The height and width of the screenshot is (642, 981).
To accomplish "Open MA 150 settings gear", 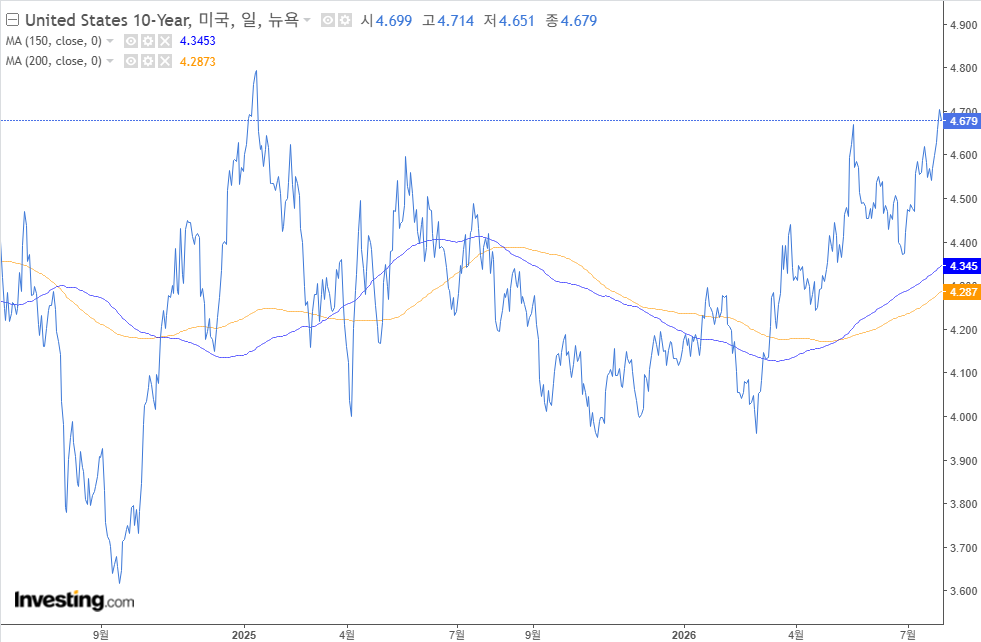I will point(148,41).
